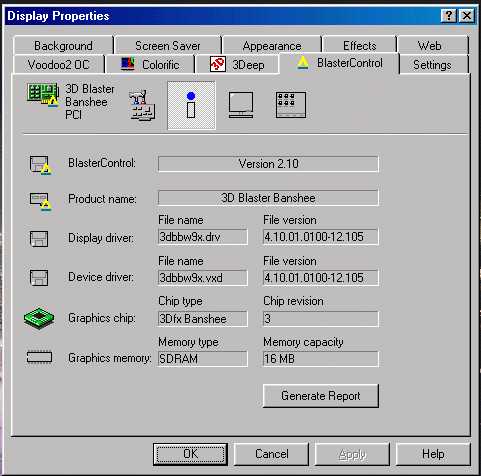
Task: Confirm with the OK button
Action: click(x=190, y=454)
